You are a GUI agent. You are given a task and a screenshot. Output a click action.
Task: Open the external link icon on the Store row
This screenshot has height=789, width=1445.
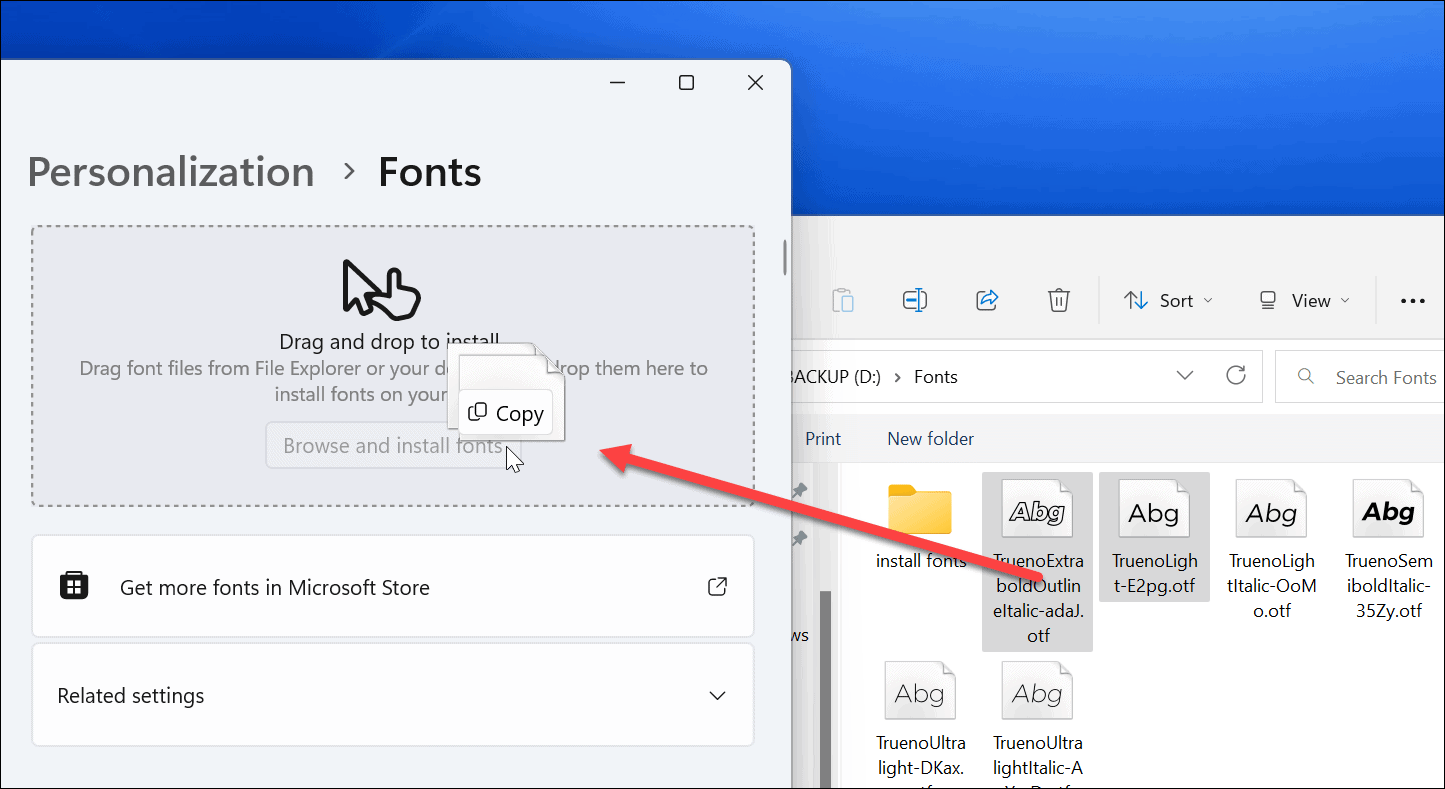pos(717,586)
